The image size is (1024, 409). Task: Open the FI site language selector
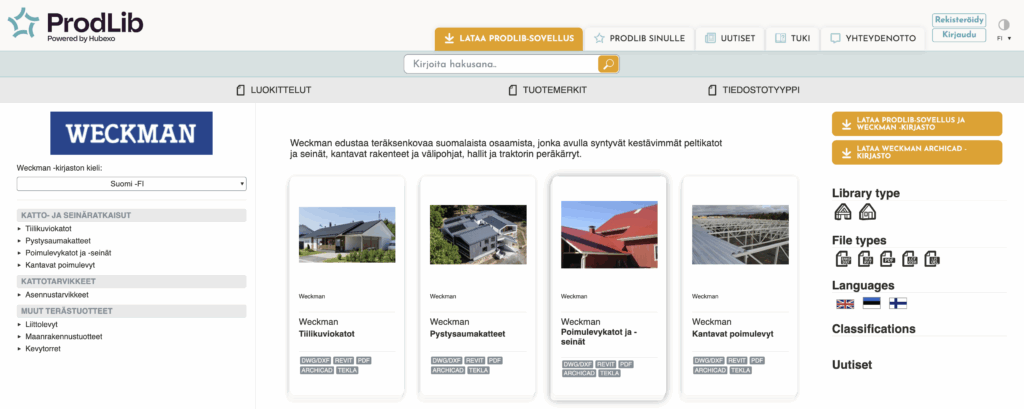coord(1004,39)
